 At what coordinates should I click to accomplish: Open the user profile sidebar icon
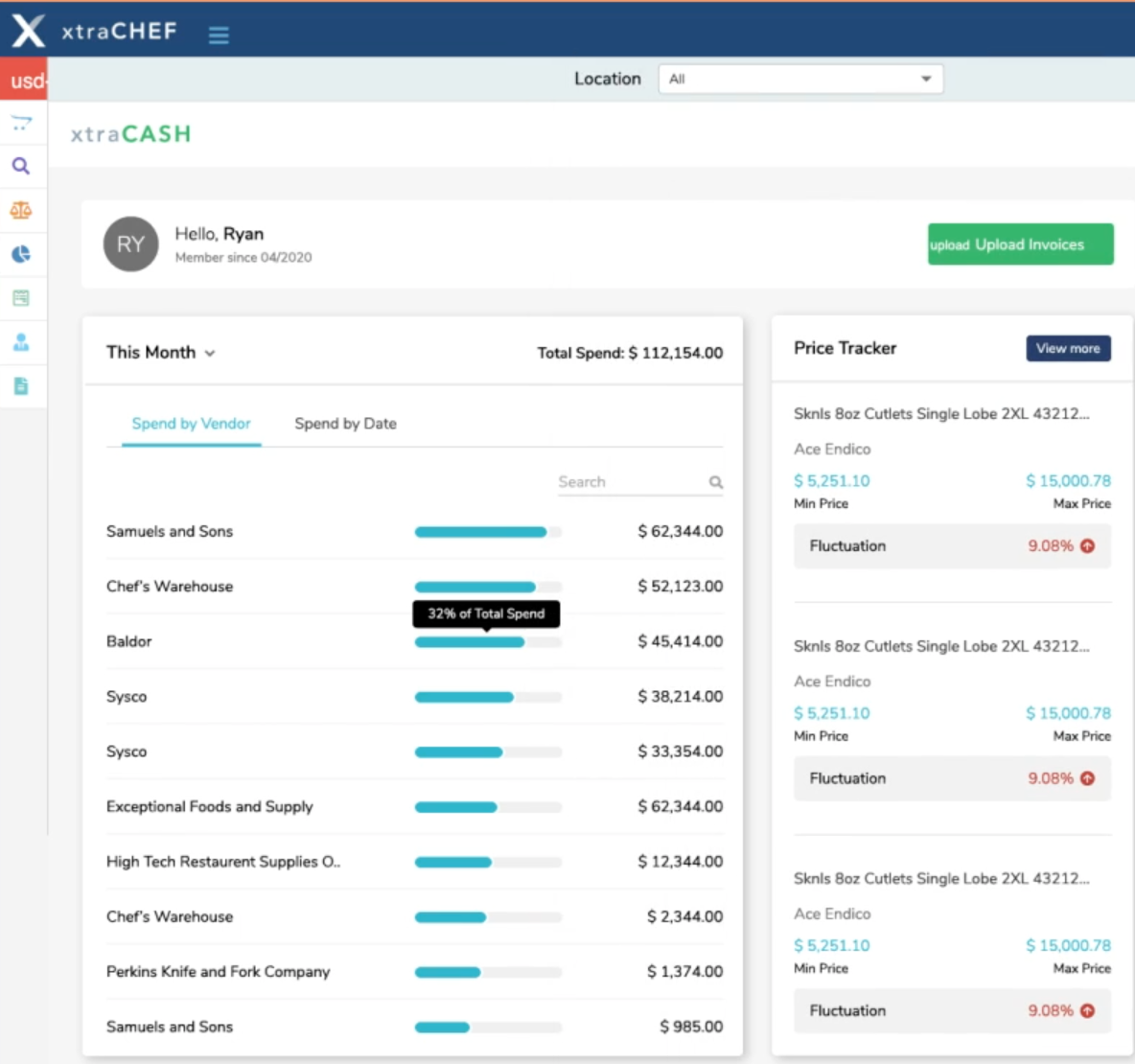tap(21, 342)
